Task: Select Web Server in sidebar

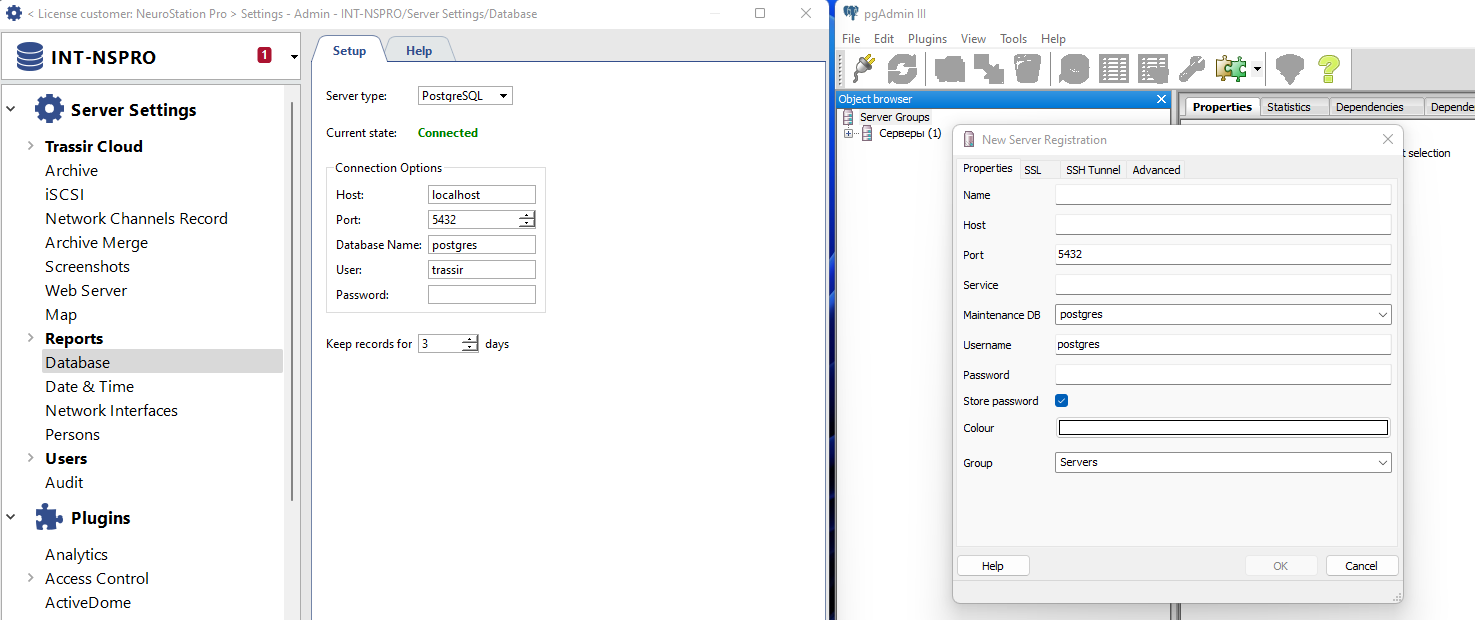Action: (x=86, y=290)
